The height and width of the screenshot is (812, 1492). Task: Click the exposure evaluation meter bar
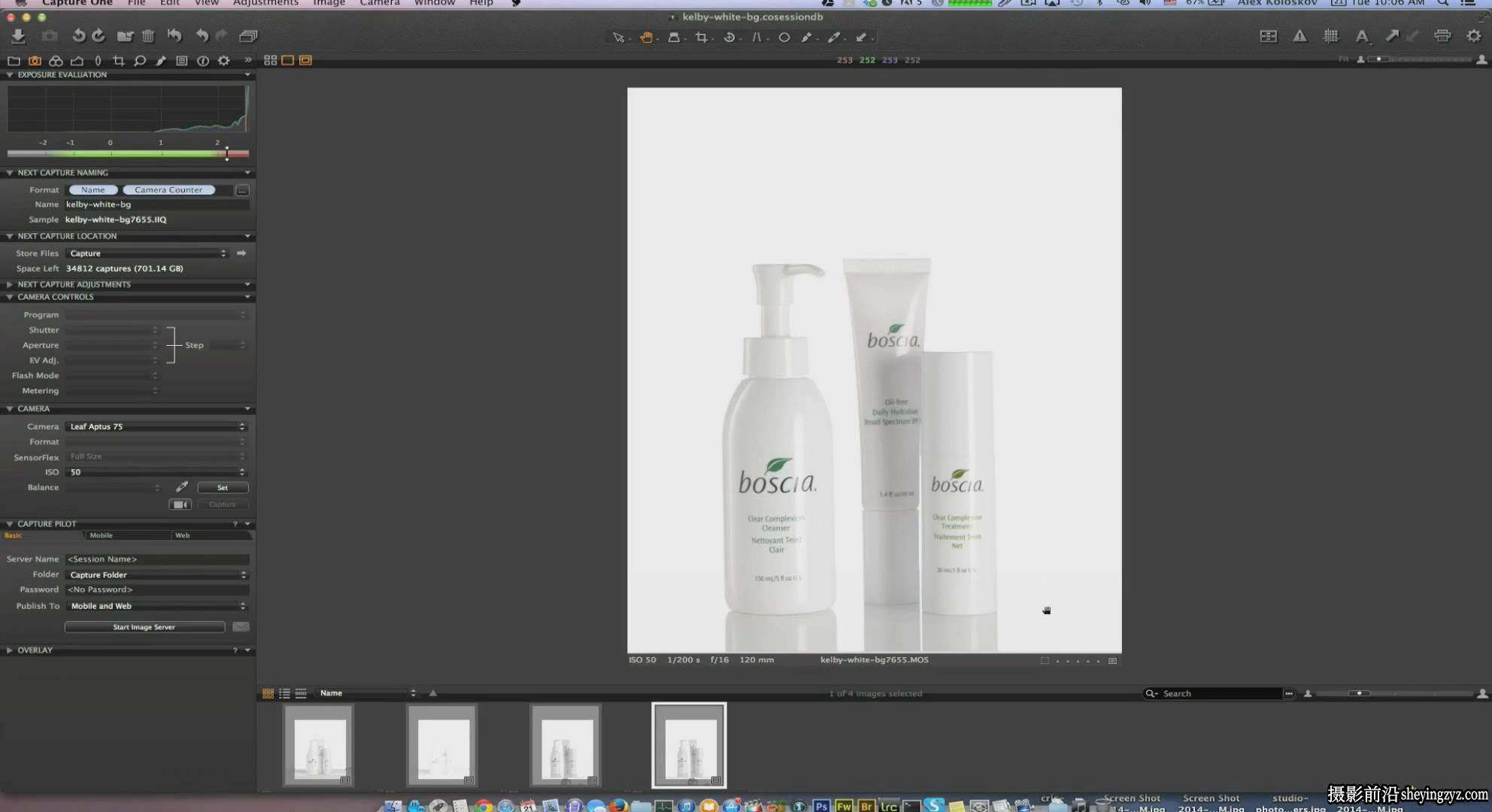[128, 153]
